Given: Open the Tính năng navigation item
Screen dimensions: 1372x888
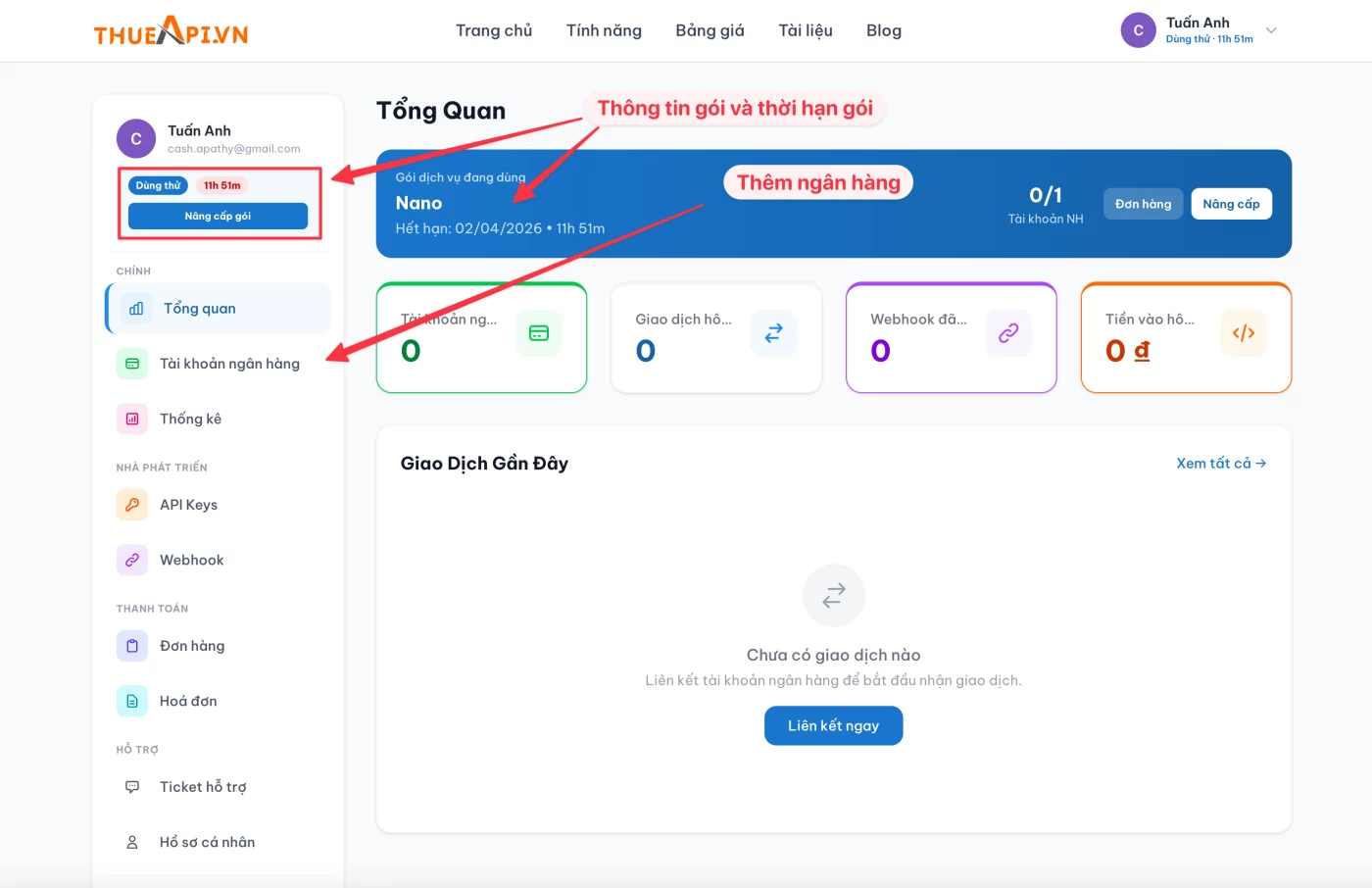Looking at the screenshot, I should (604, 30).
